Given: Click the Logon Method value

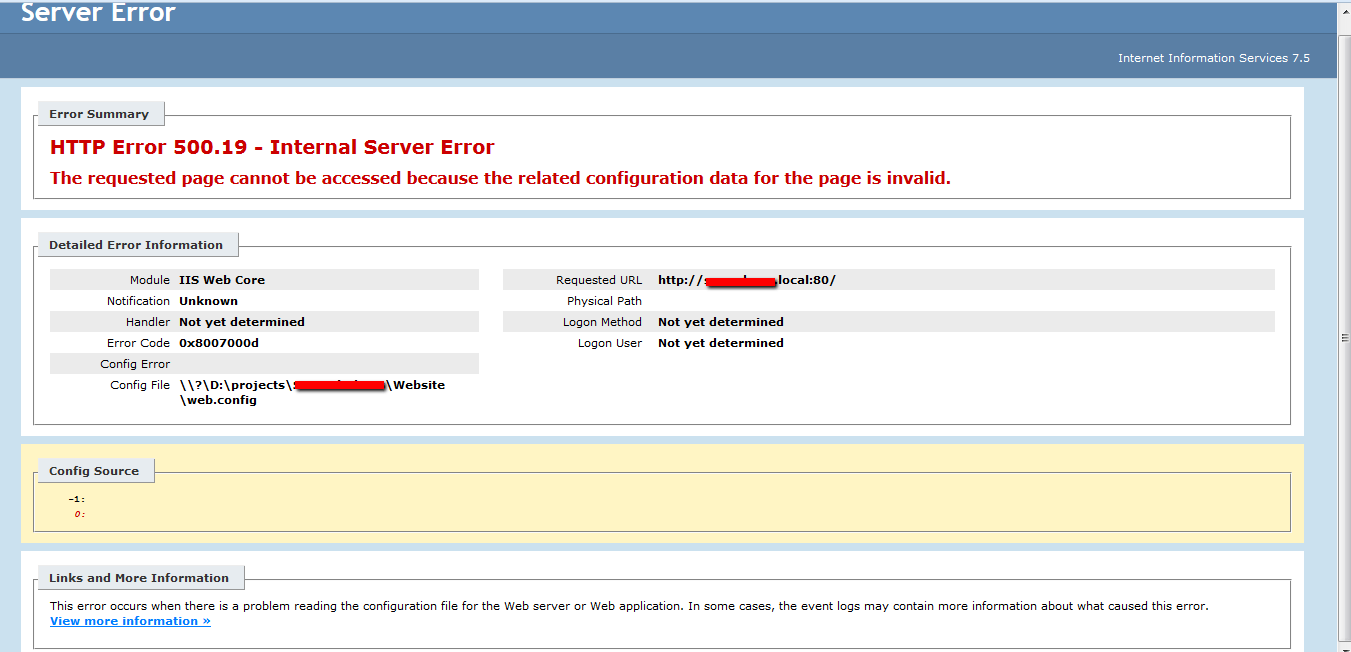Looking at the screenshot, I should pyautogui.click(x=720, y=322).
